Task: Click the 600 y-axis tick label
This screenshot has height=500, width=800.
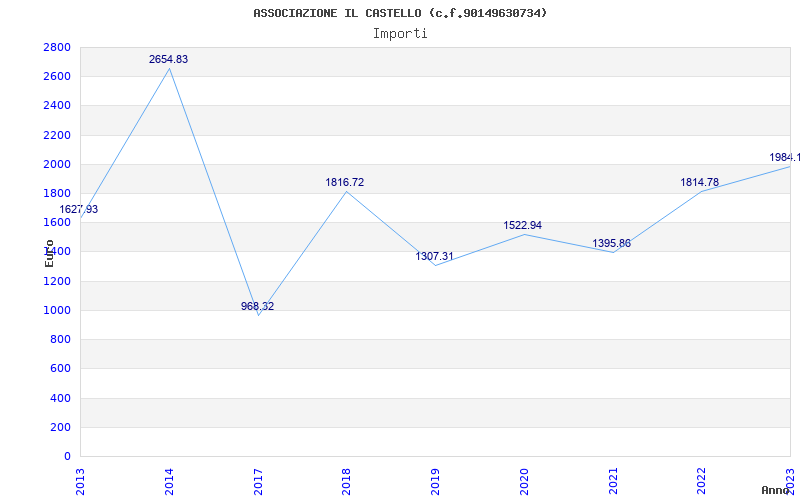Action: [x=61, y=368]
